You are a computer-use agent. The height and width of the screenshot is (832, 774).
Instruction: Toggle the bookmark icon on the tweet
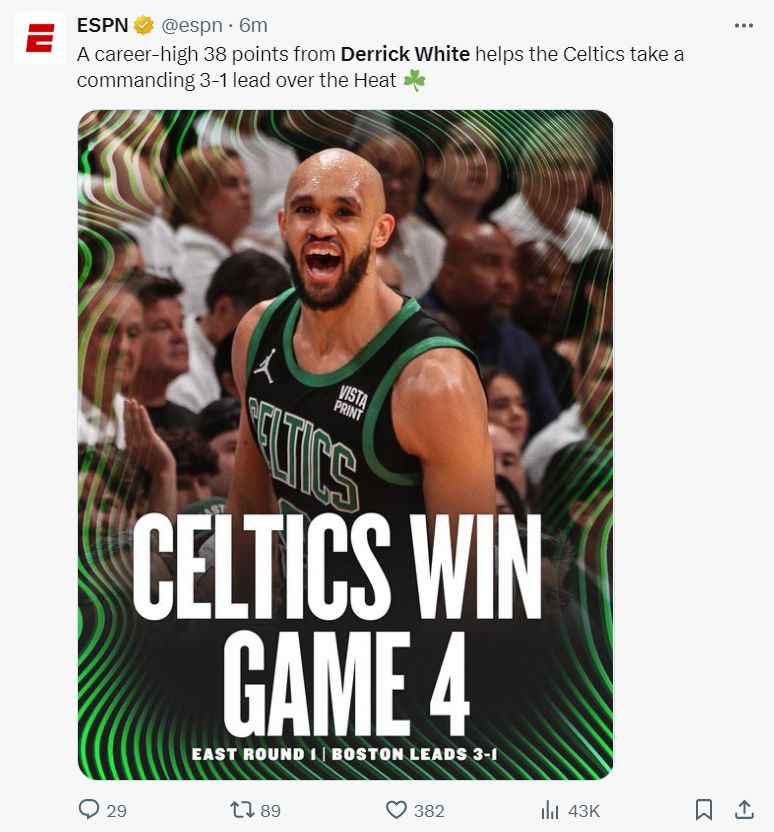703,810
